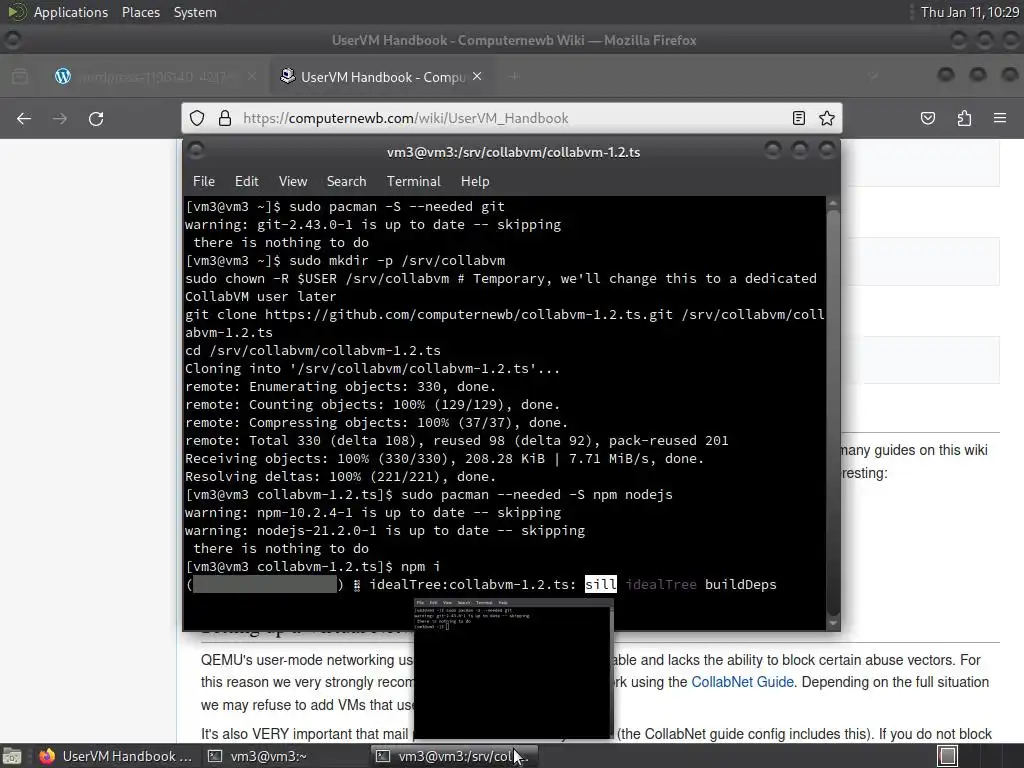This screenshot has height=768, width=1024.
Task: Open the terminal Search menu
Action: pos(346,181)
